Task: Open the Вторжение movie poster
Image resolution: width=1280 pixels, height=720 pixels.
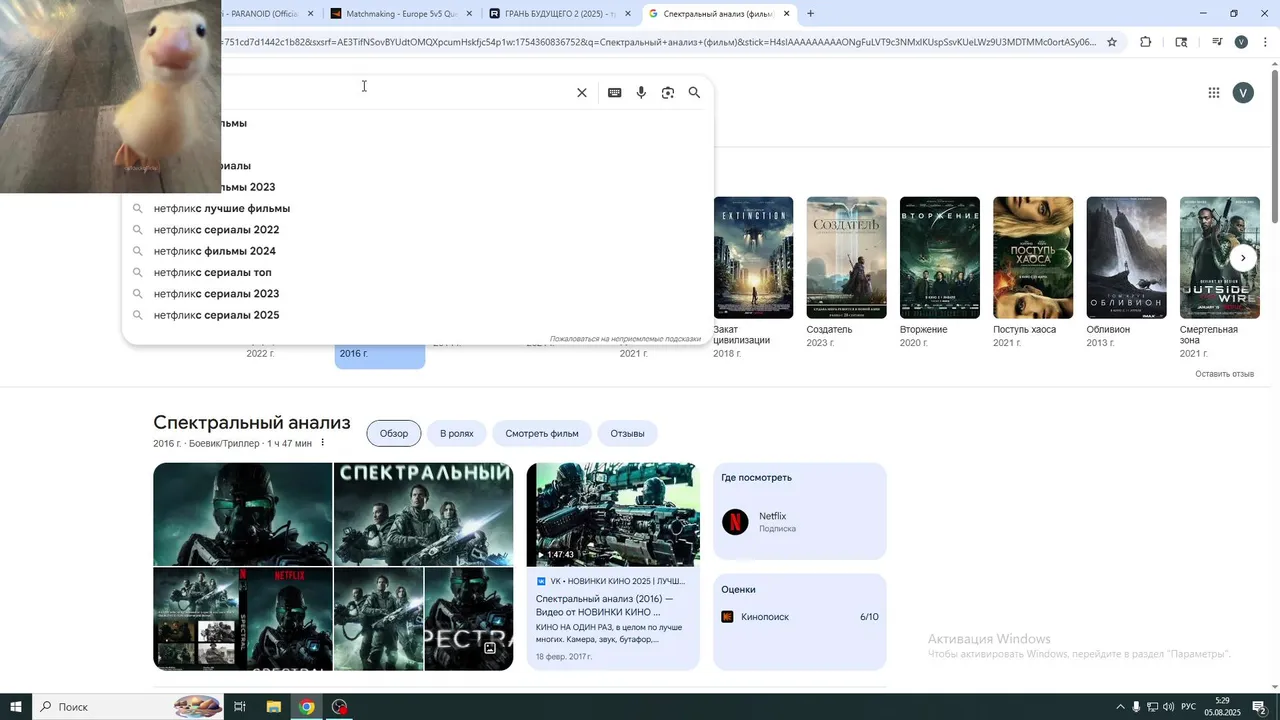Action: coord(940,258)
